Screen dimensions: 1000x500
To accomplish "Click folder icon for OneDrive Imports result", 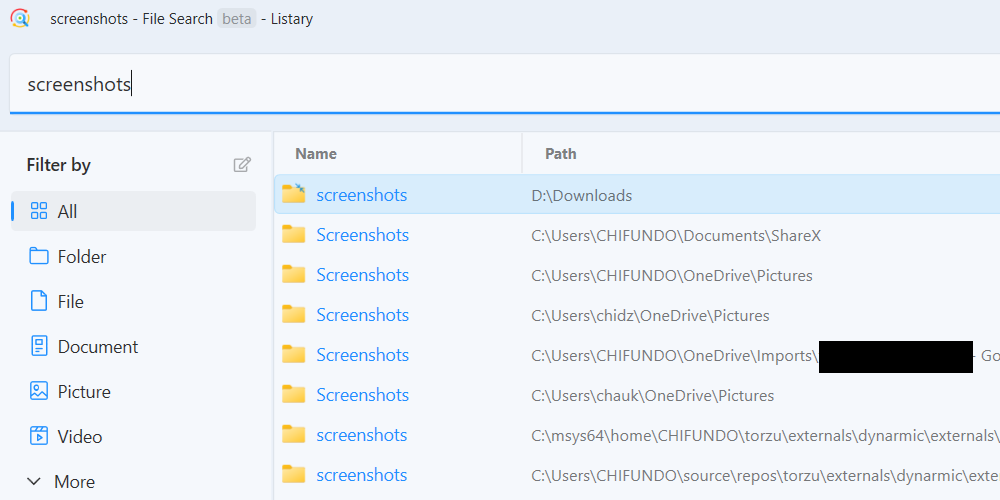I will 293,355.
